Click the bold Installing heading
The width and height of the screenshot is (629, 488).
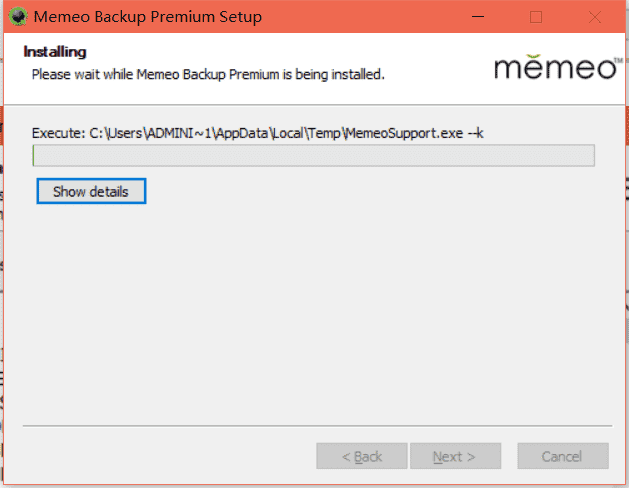(x=55, y=52)
